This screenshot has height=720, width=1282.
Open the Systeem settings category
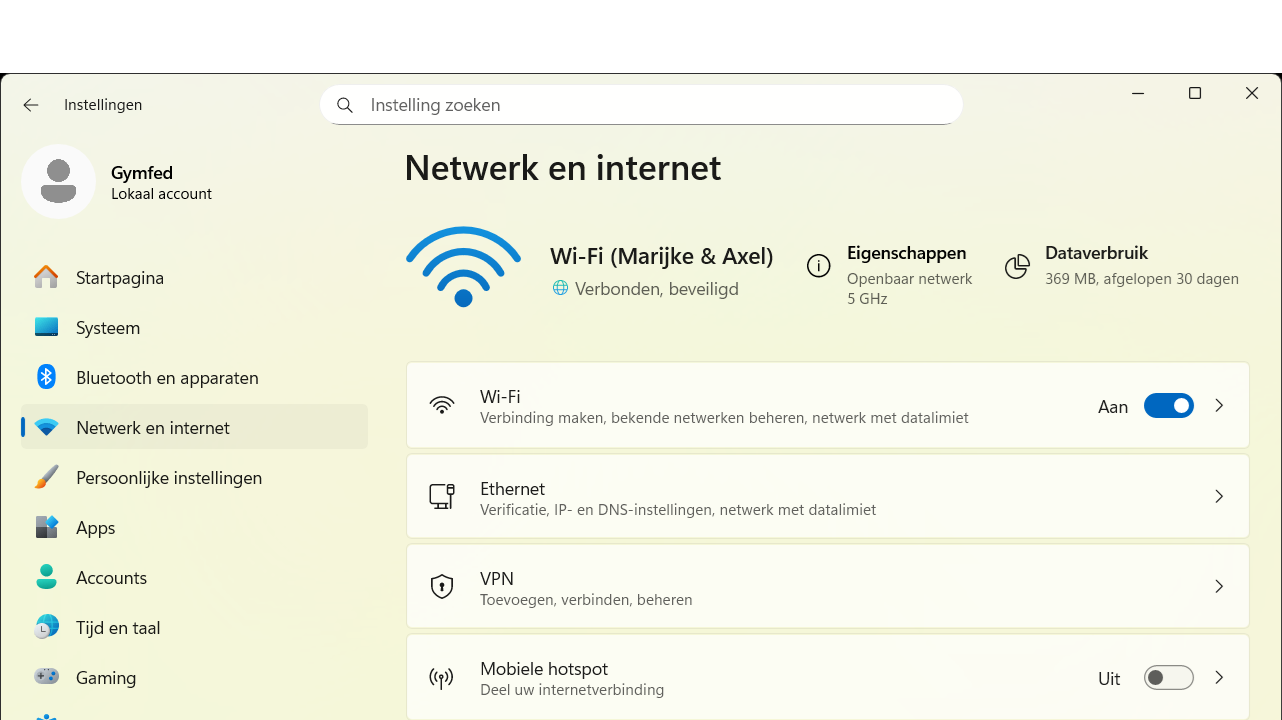click(x=108, y=328)
